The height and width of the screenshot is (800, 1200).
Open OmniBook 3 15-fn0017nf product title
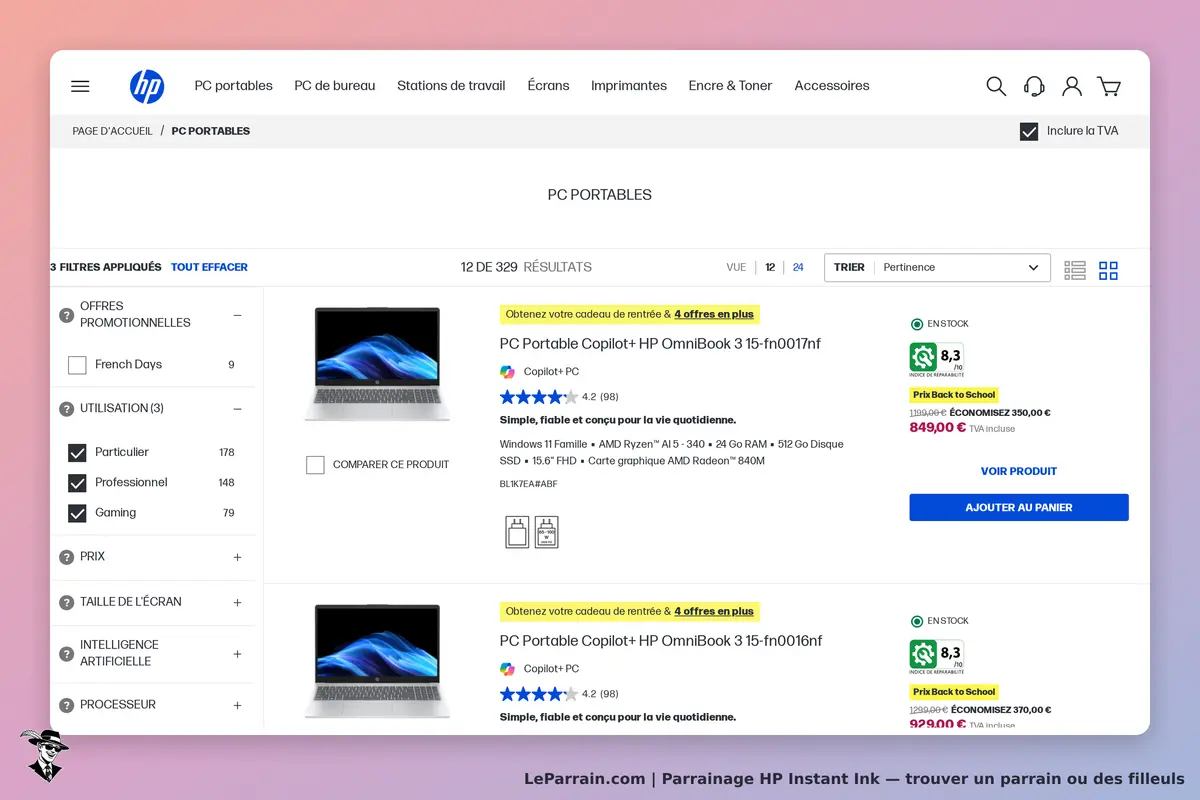[660, 344]
